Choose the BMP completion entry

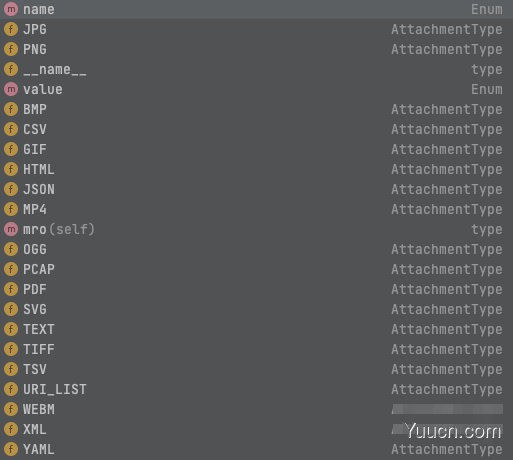pyautogui.click(x=256, y=109)
